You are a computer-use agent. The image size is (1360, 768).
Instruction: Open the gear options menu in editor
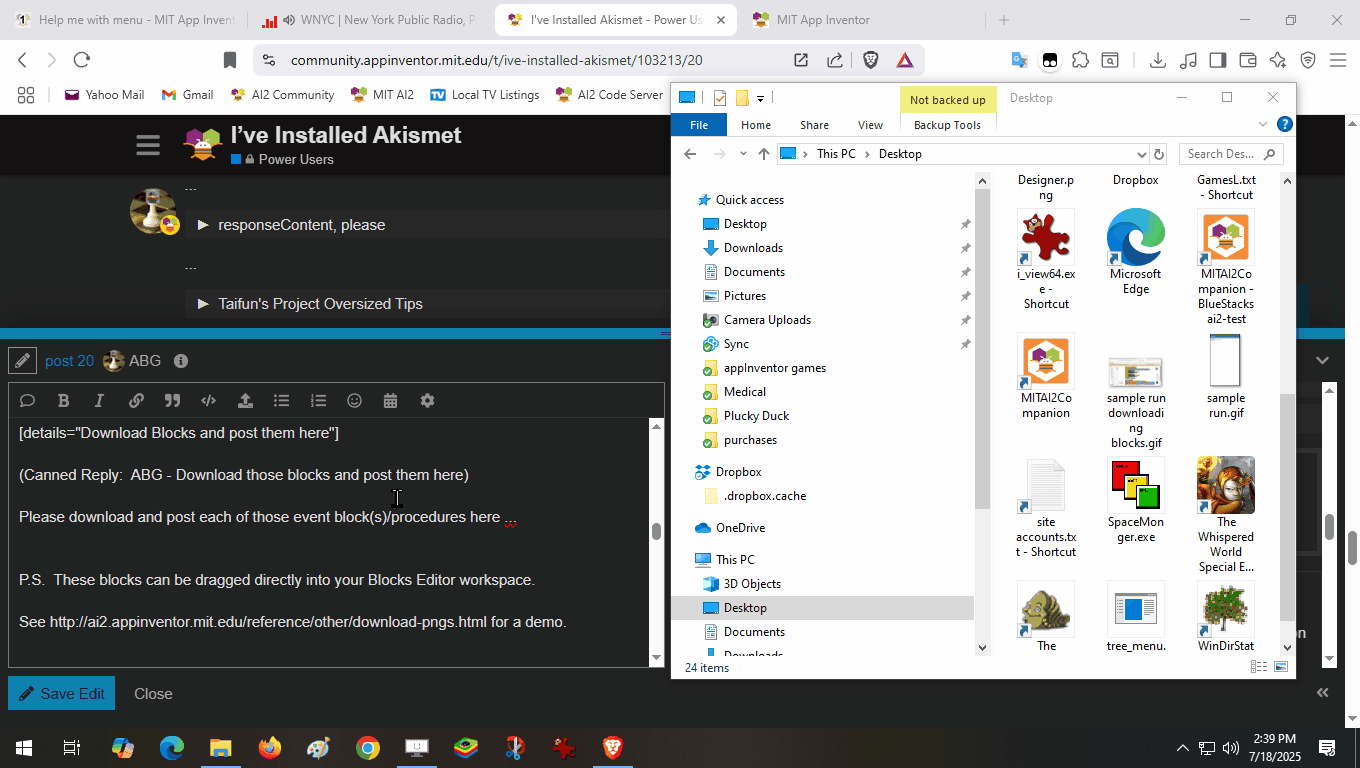click(427, 401)
